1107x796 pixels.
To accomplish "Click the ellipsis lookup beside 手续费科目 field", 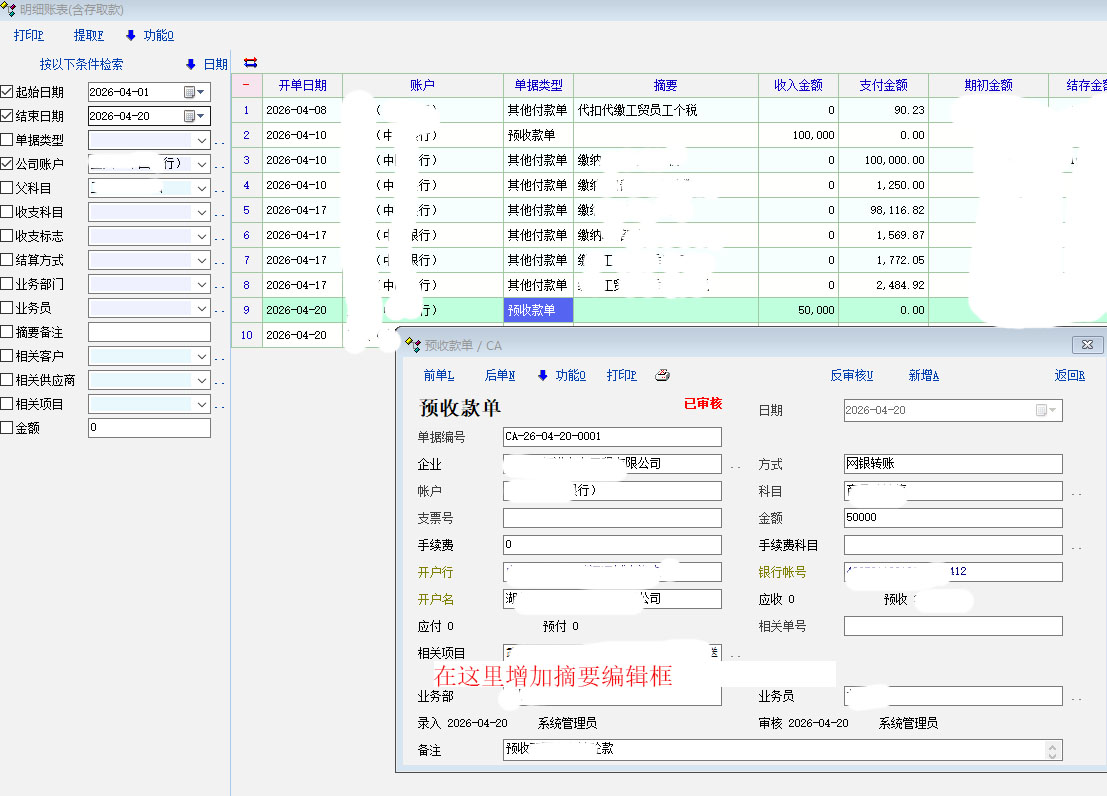I will (x=1076, y=546).
